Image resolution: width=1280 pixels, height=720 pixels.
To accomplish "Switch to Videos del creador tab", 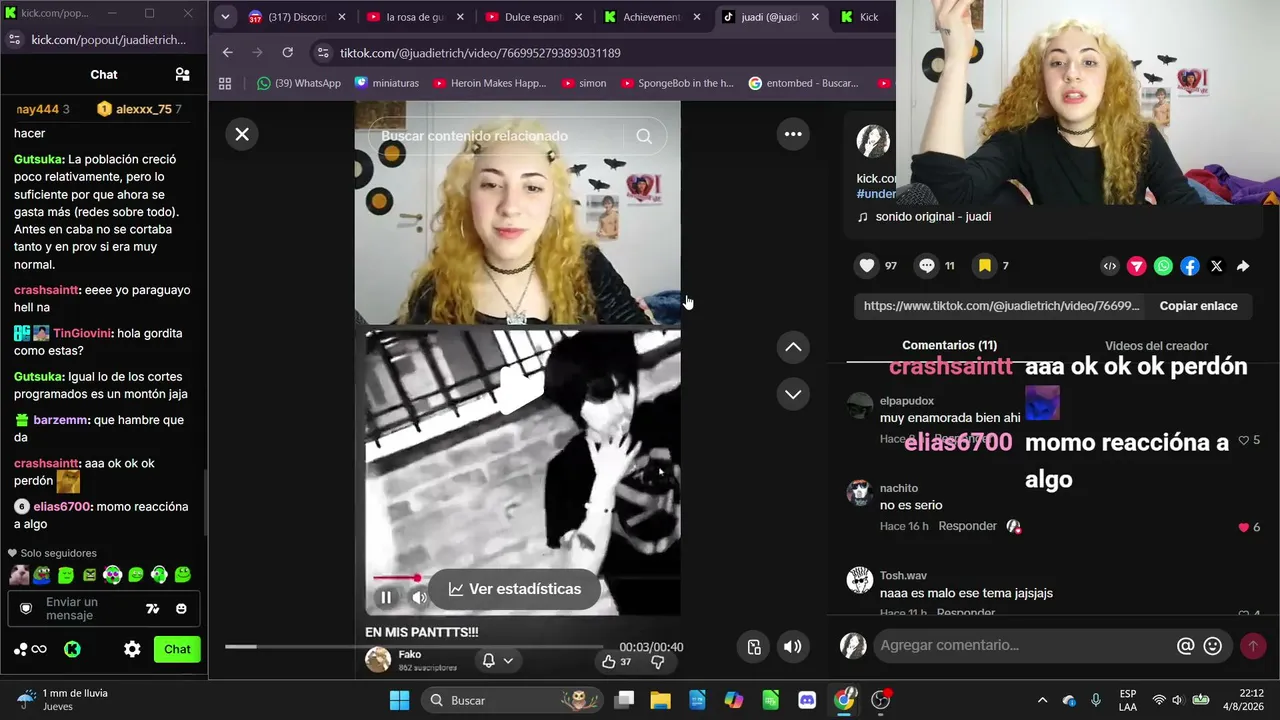I will [1156, 345].
